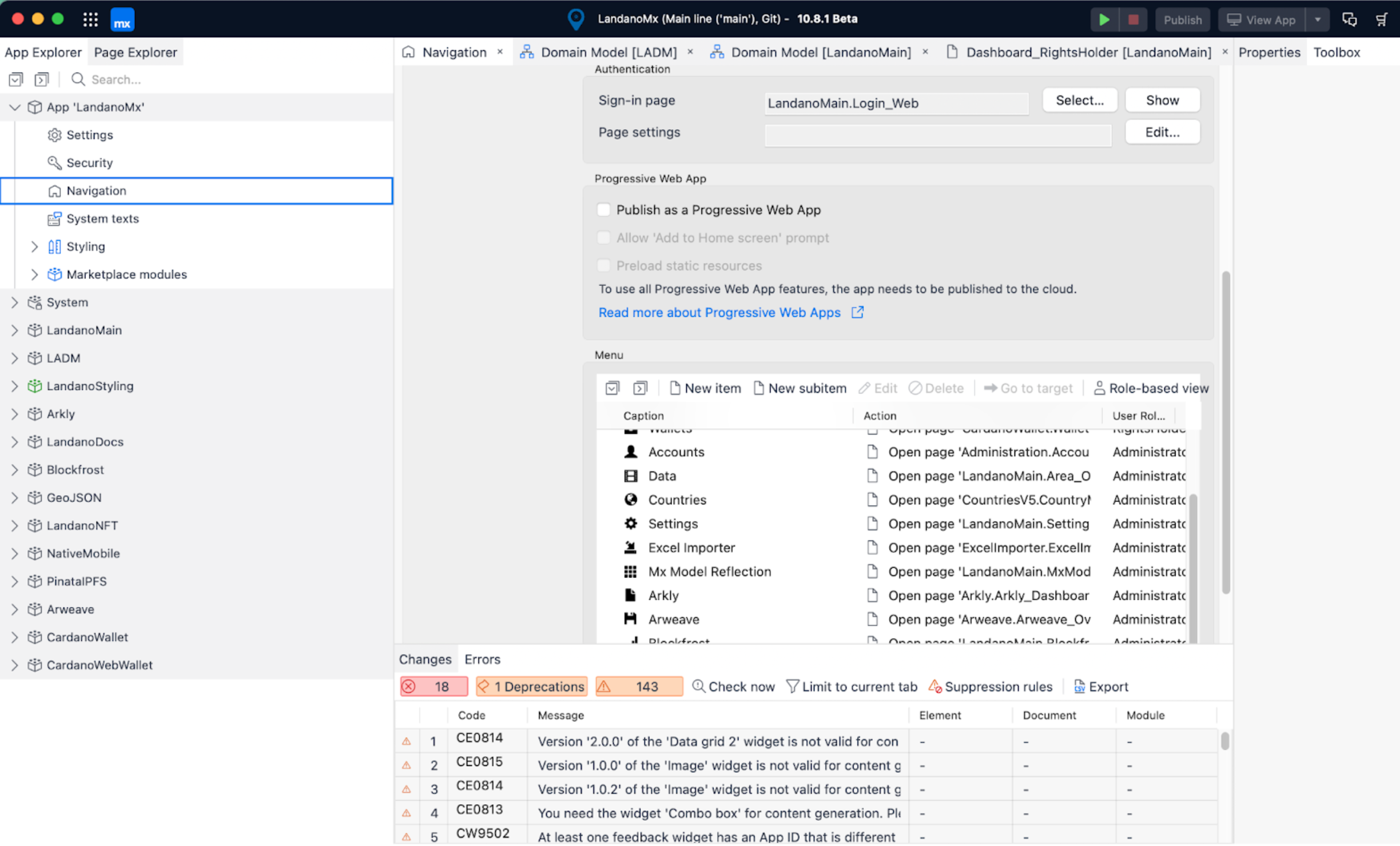The height and width of the screenshot is (846, 1400).
Task: Expand all in App Explorer toolbar
Action: pos(42,79)
